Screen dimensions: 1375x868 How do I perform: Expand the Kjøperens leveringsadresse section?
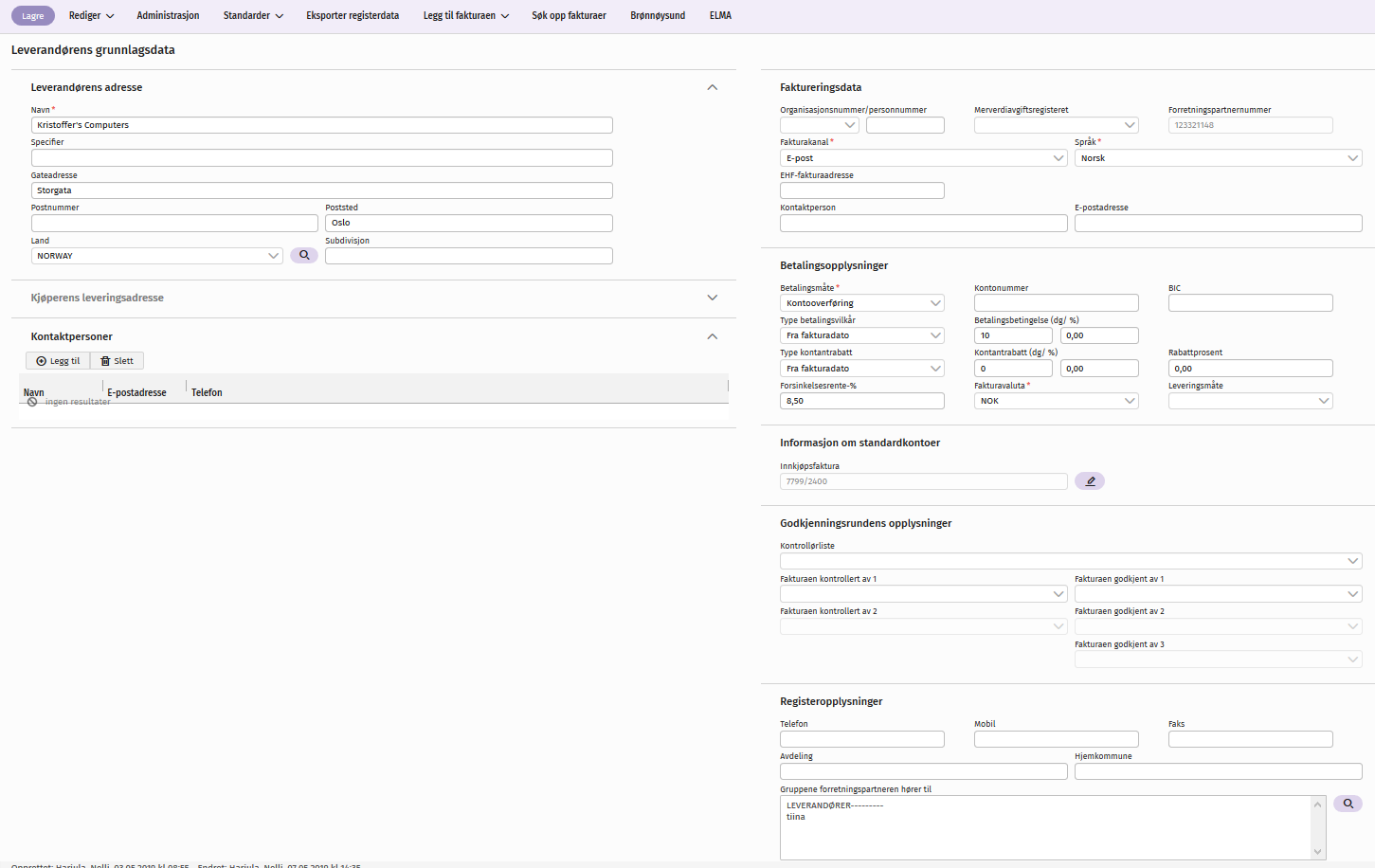tap(713, 298)
